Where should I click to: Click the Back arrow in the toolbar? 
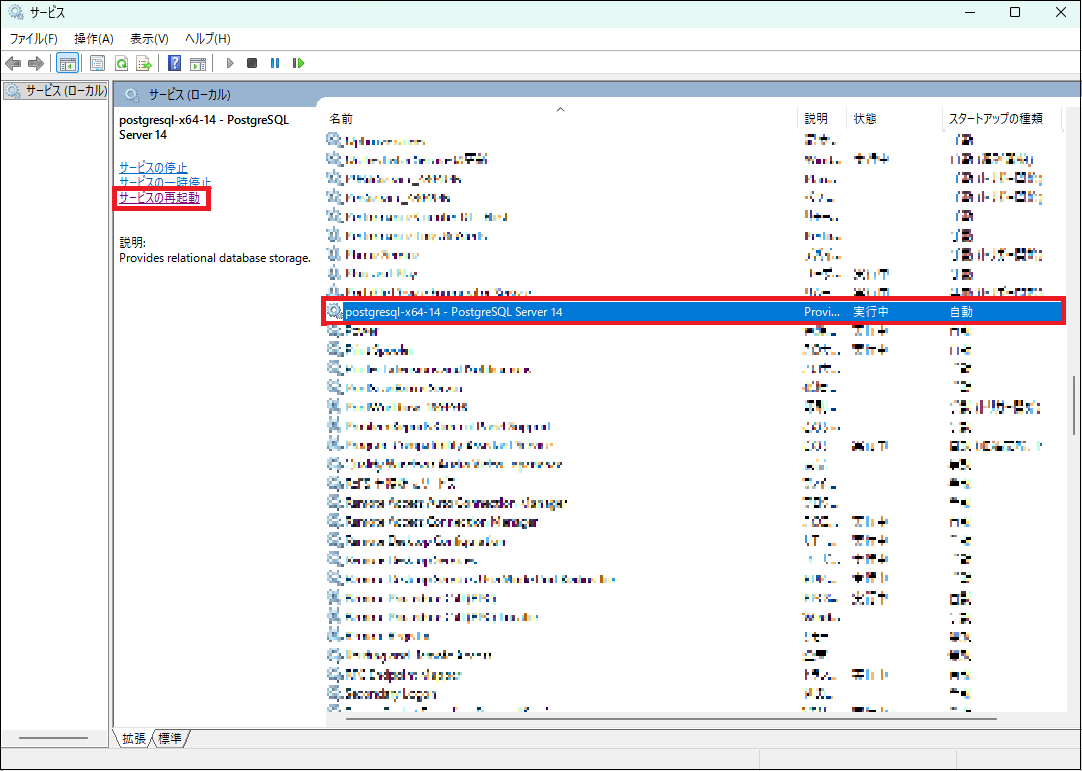tap(14, 63)
